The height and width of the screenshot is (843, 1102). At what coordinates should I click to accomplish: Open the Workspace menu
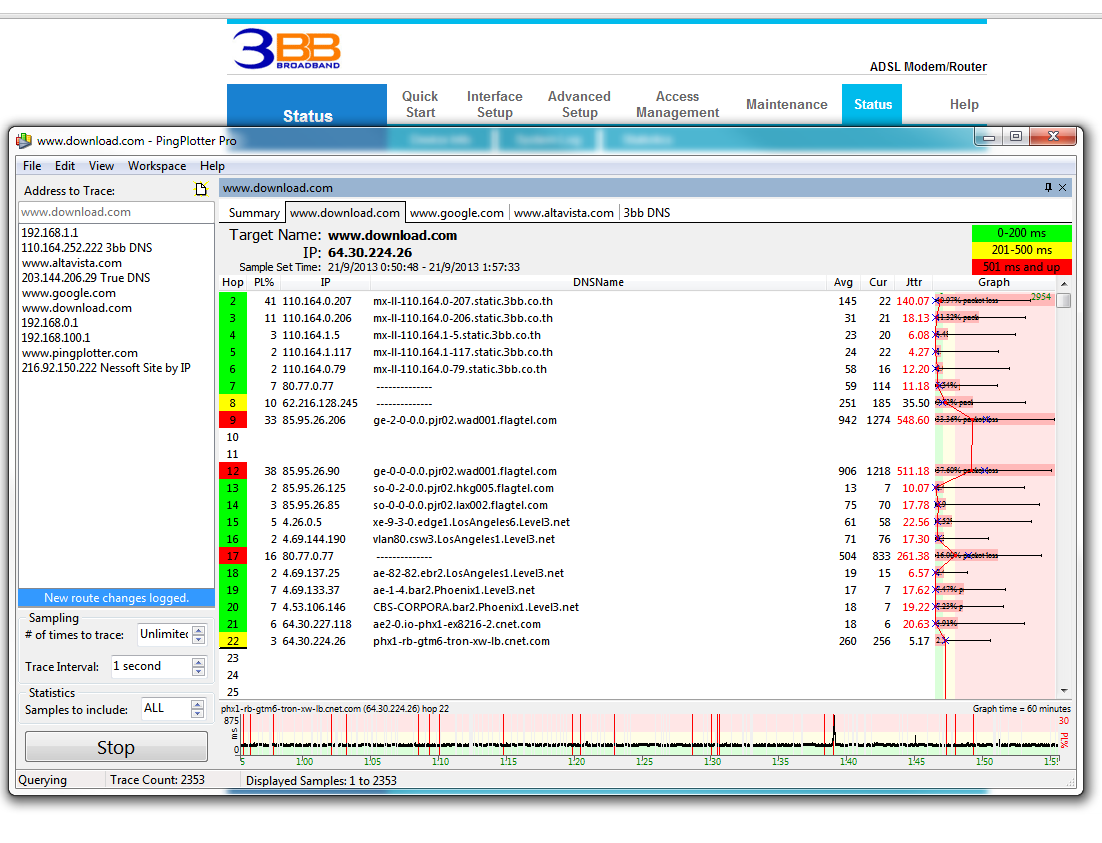coord(157,166)
